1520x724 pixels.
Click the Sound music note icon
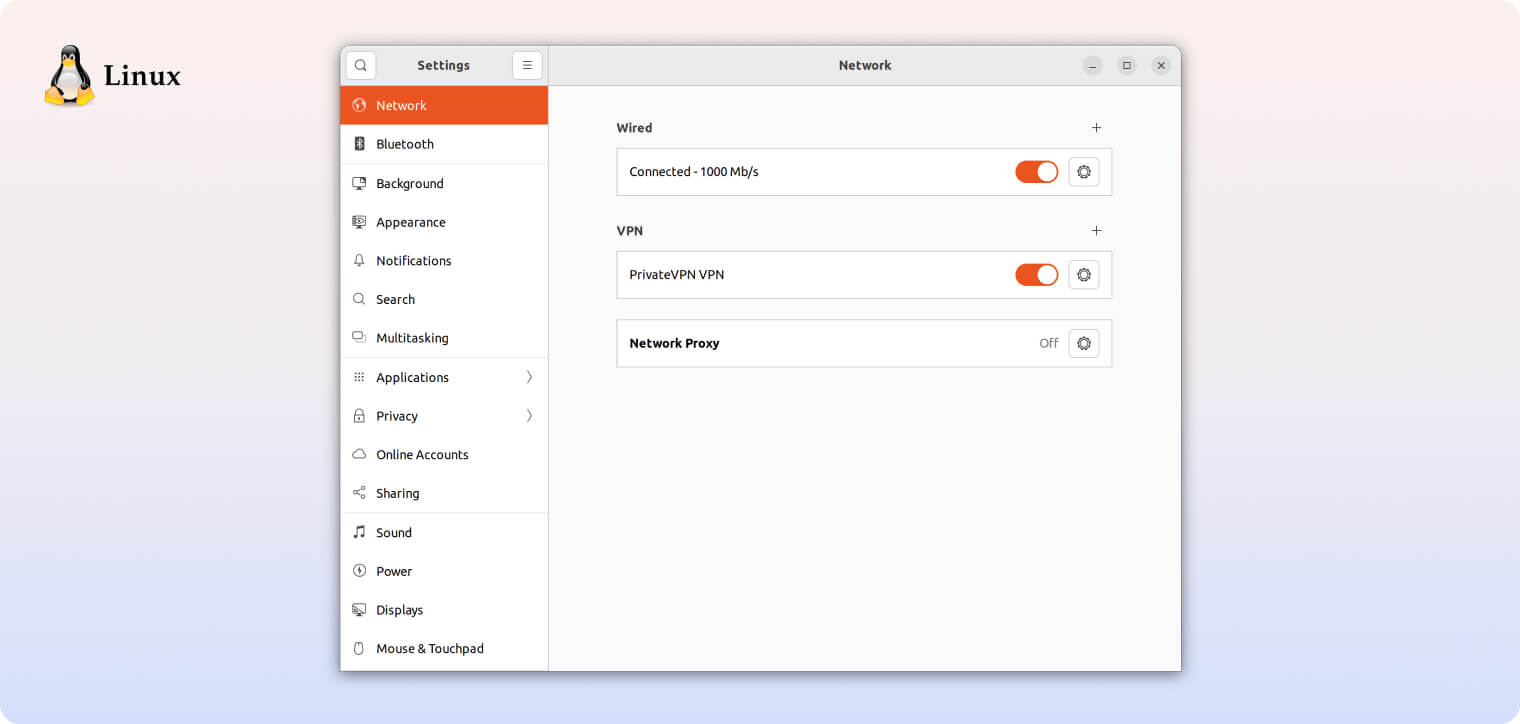(x=360, y=531)
